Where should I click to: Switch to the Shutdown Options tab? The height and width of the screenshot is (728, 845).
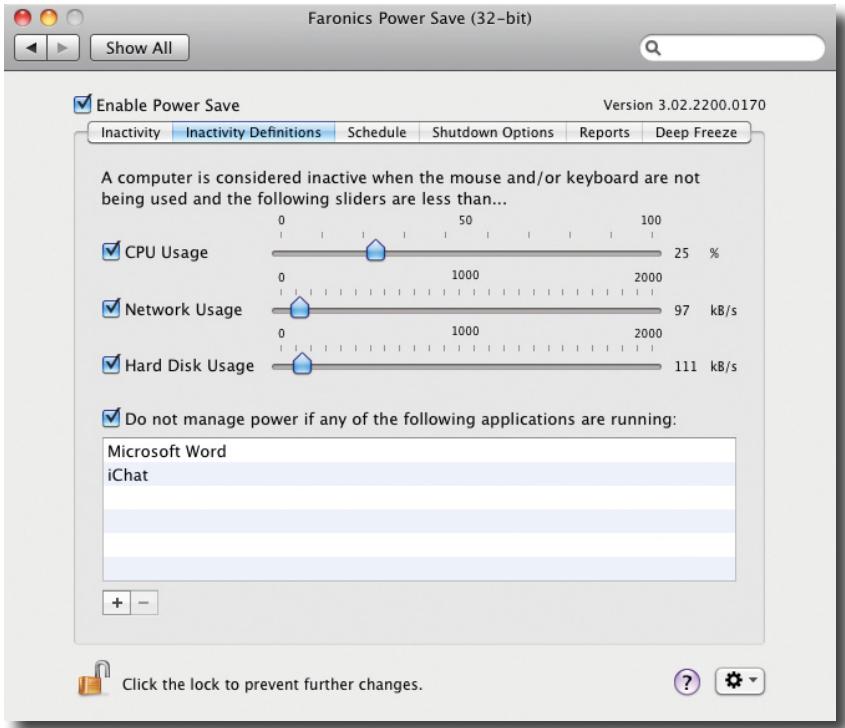pyautogui.click(x=492, y=133)
